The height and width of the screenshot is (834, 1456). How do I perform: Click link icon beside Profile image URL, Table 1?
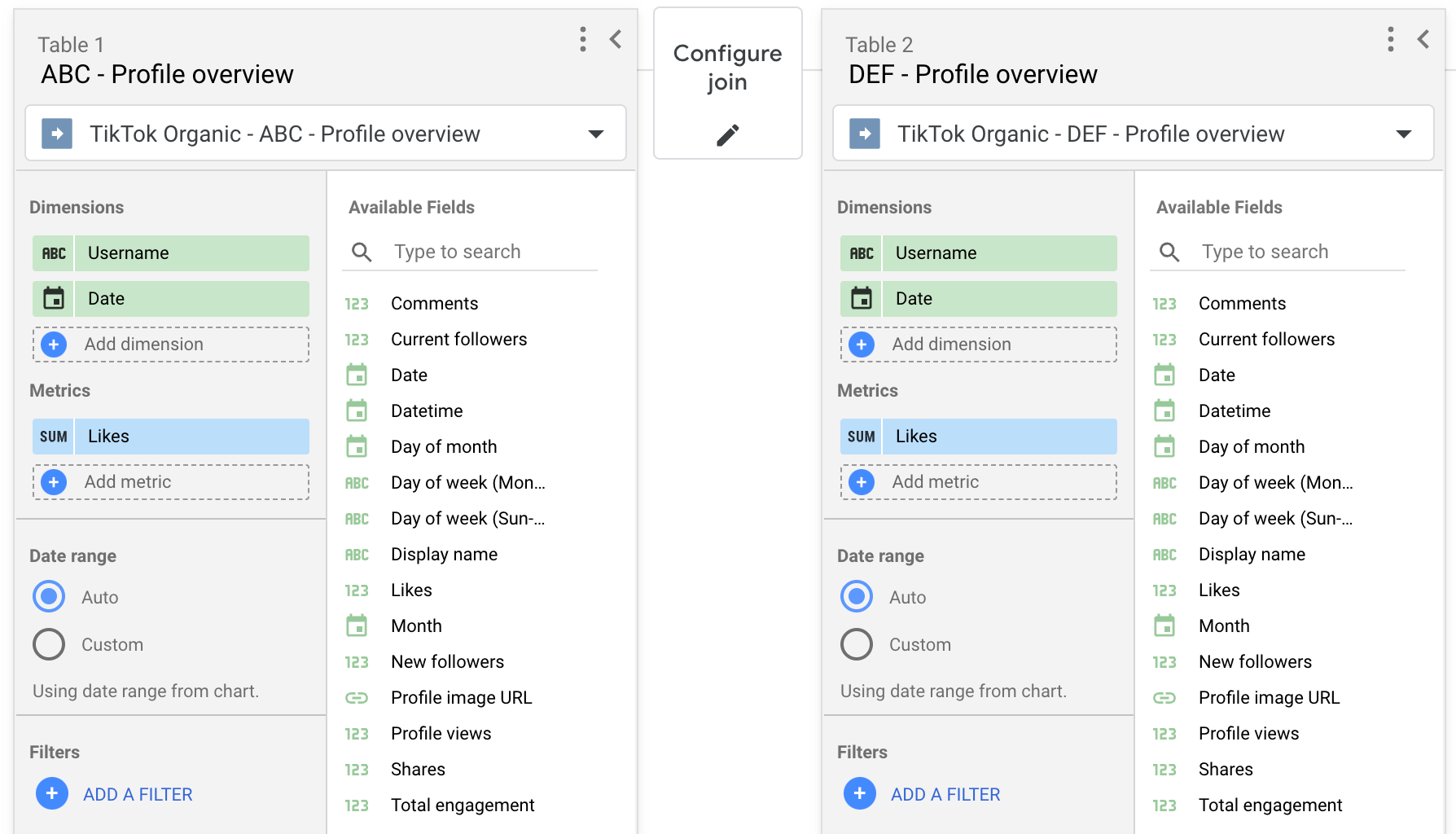357,698
